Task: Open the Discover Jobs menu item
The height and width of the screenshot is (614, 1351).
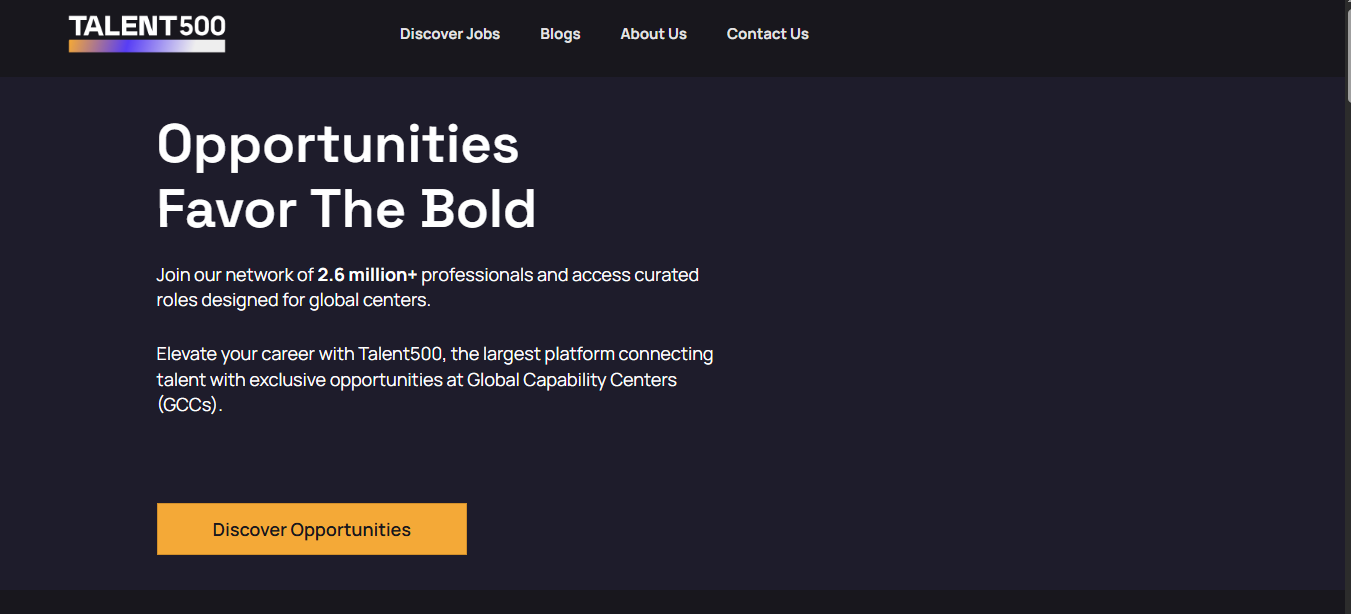Action: coord(450,34)
